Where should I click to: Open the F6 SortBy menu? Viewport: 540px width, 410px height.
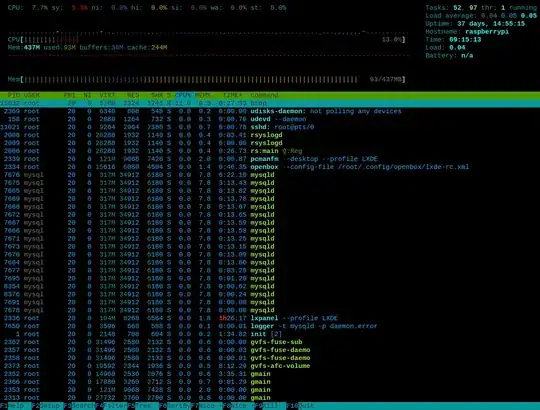click(175, 406)
